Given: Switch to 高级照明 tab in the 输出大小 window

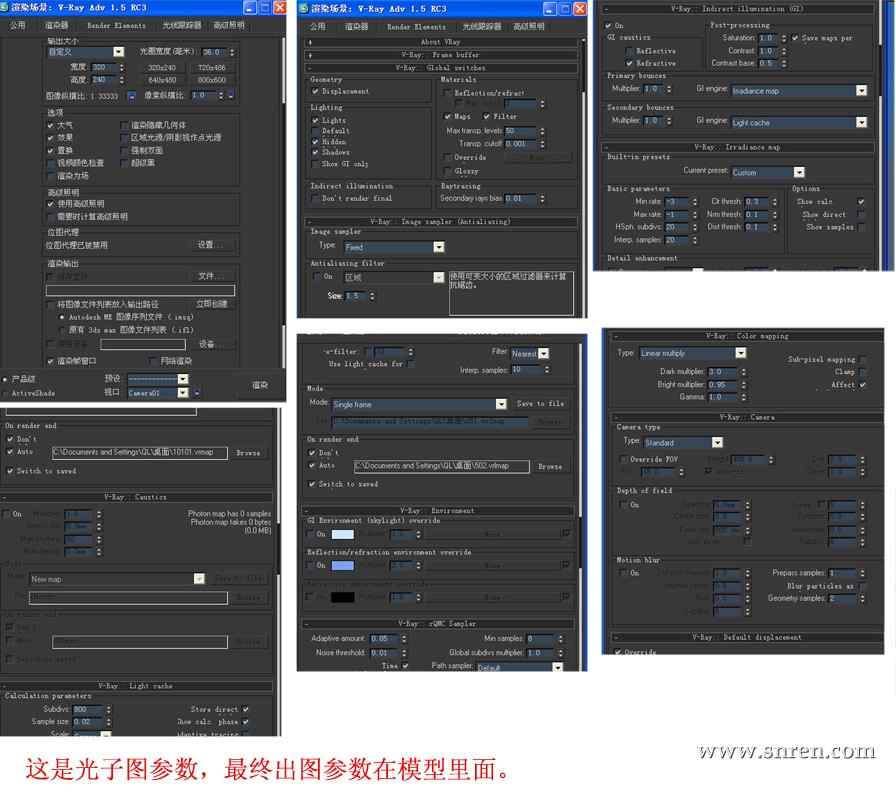Looking at the screenshot, I should [x=229, y=25].
